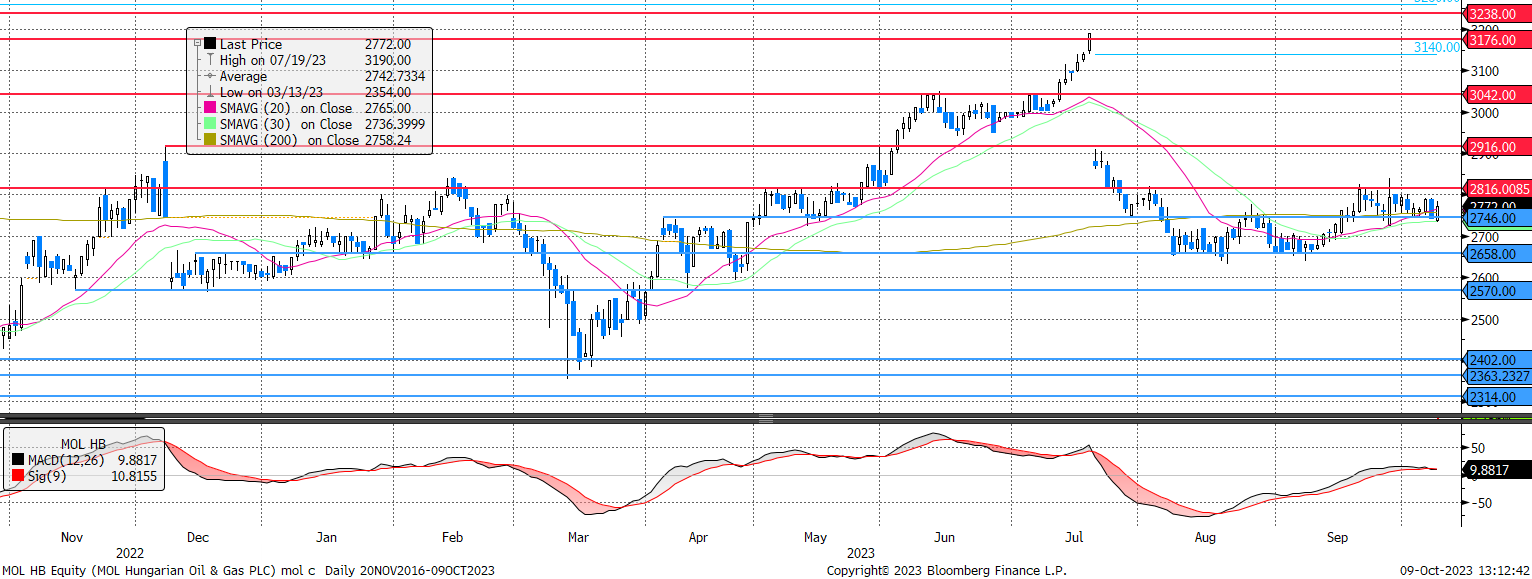
Task: Click the Nov month axis label
Action: click(72, 537)
